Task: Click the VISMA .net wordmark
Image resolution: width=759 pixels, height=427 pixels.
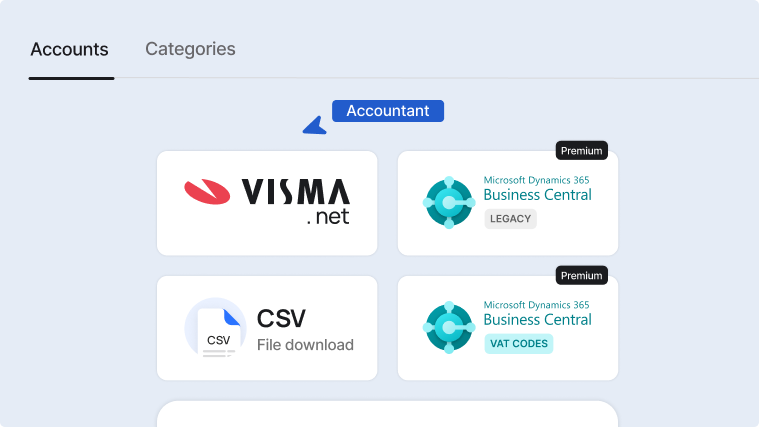Action: [x=296, y=201]
